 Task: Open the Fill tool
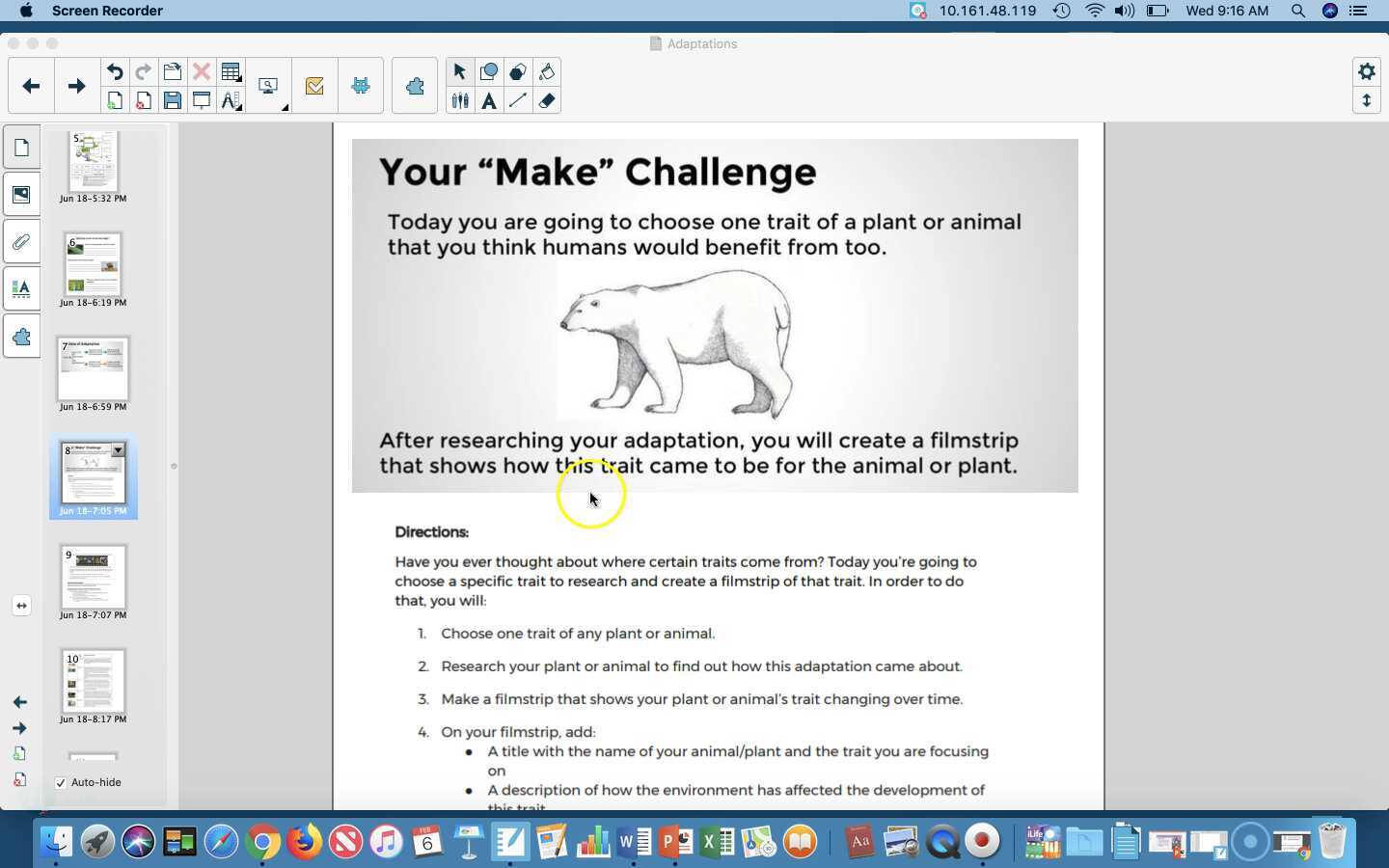tap(547, 71)
